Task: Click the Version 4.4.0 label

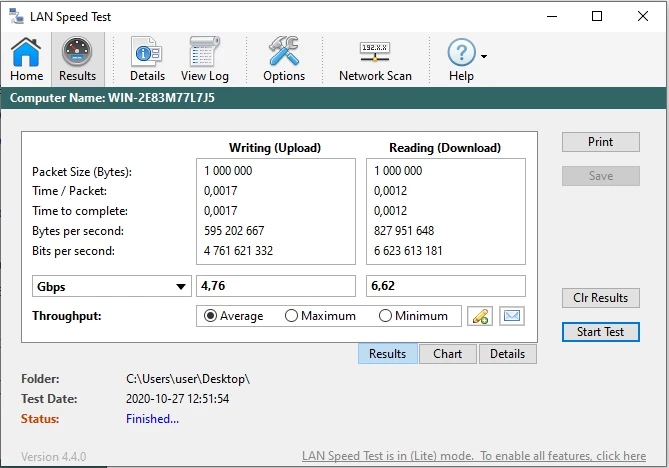Action: coord(54,457)
